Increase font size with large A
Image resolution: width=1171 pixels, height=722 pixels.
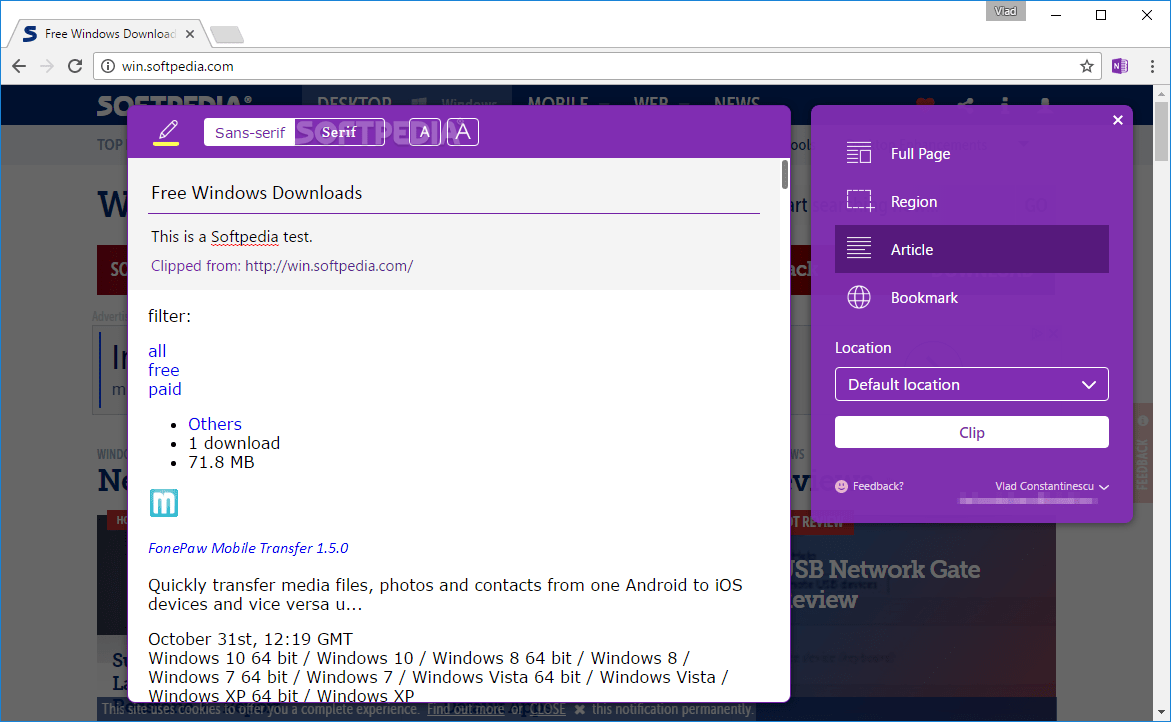(463, 133)
